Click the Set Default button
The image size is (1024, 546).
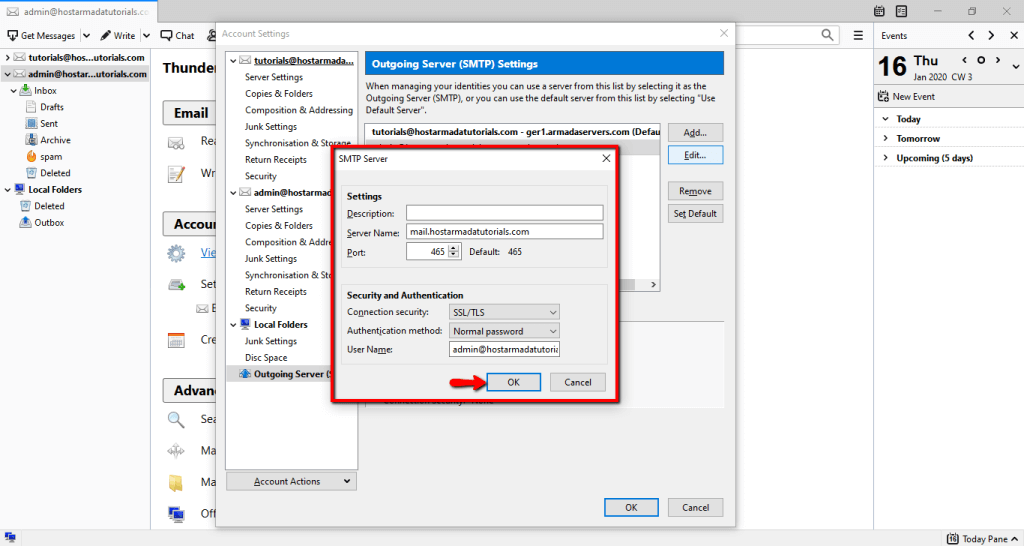695,214
